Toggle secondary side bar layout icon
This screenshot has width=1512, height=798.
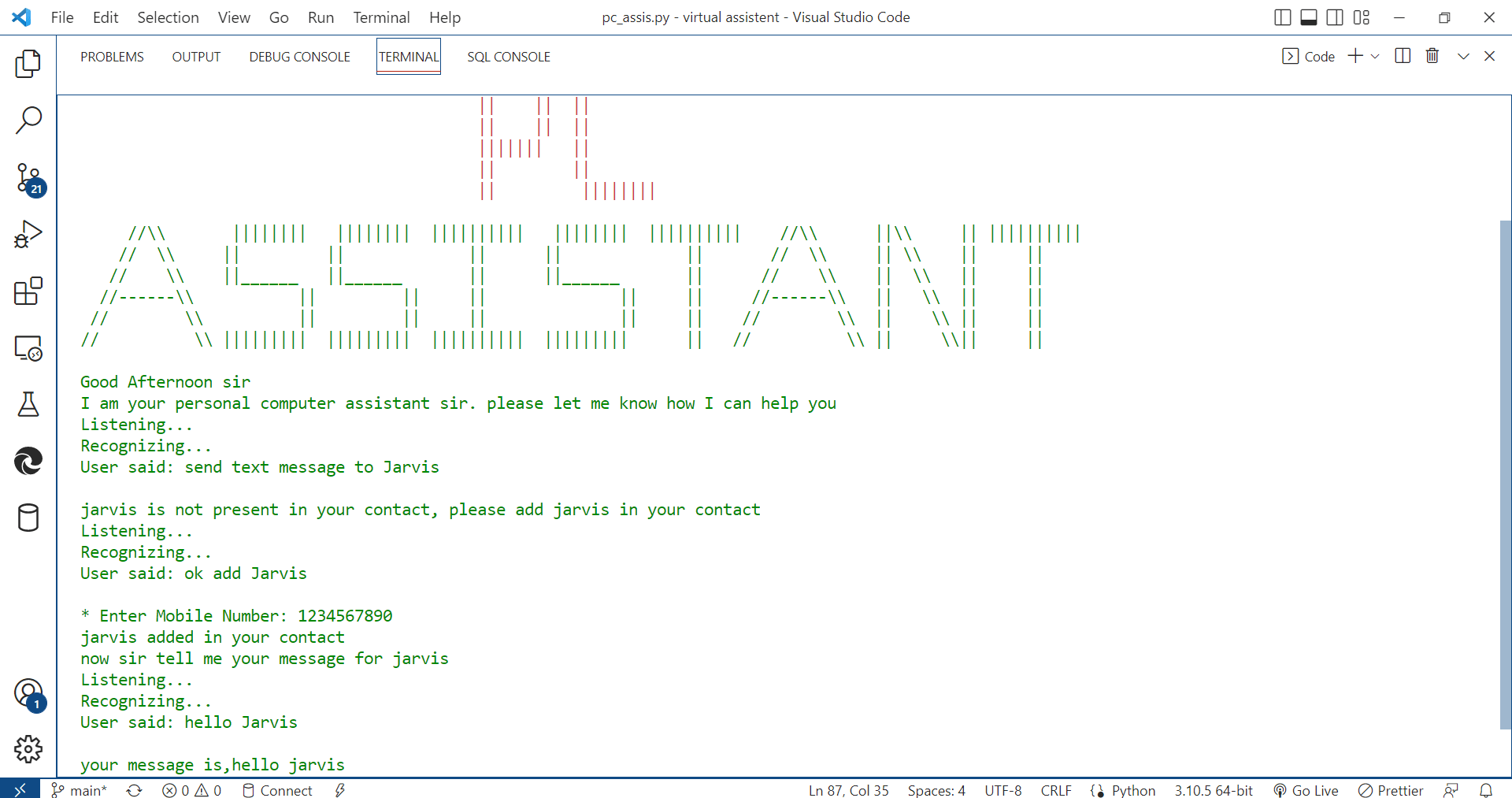coord(1335,17)
